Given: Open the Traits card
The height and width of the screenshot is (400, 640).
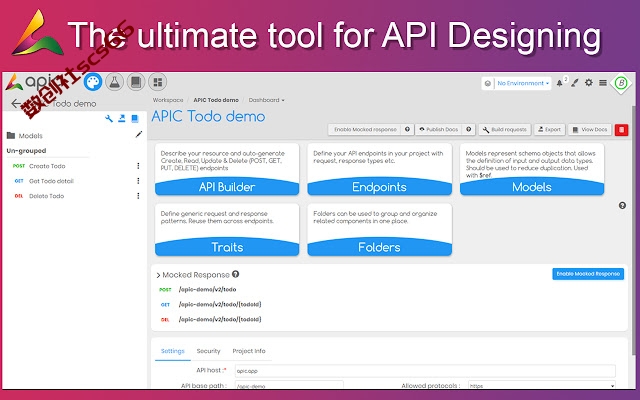Looking at the screenshot, I should point(227,230).
